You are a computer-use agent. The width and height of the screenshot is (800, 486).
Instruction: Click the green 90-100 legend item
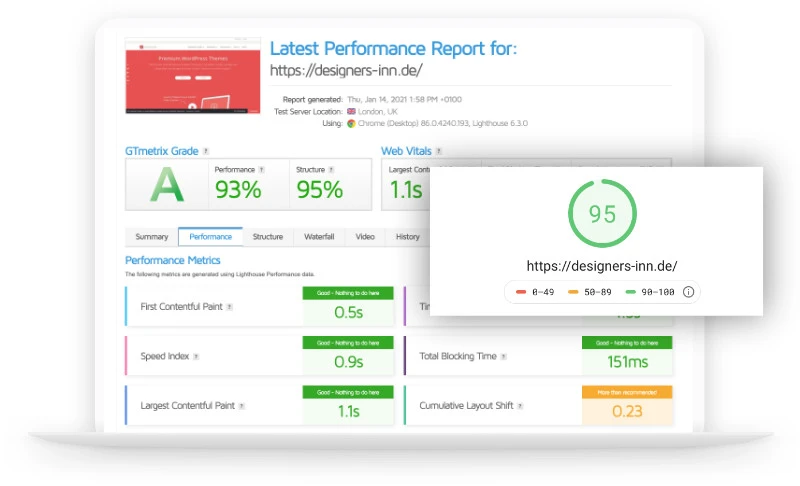pyautogui.click(x=650, y=292)
